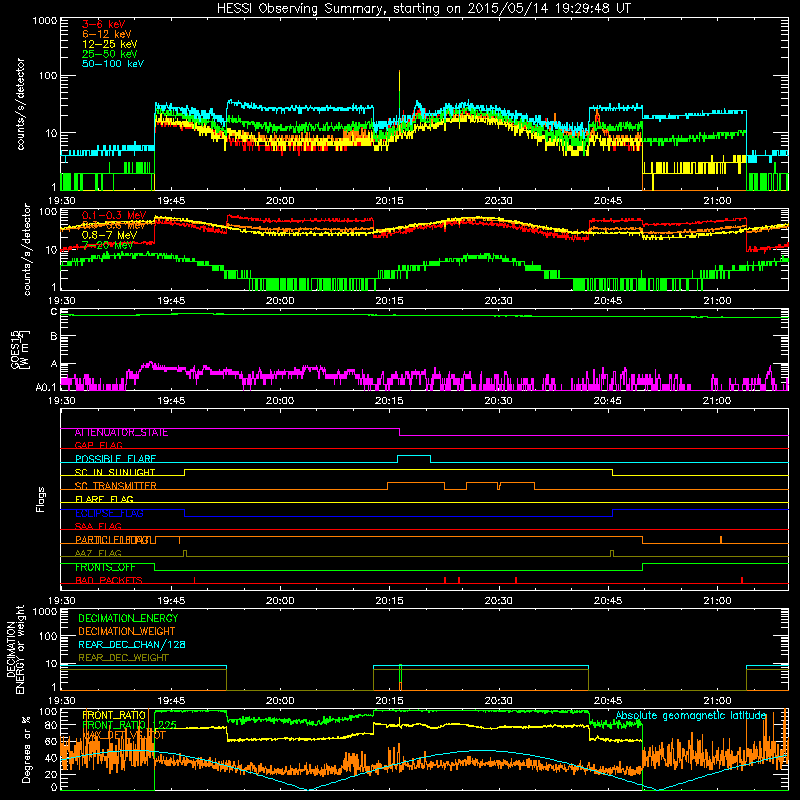
Task: Select the FRONT_RATIO legend label
Action: point(114,715)
